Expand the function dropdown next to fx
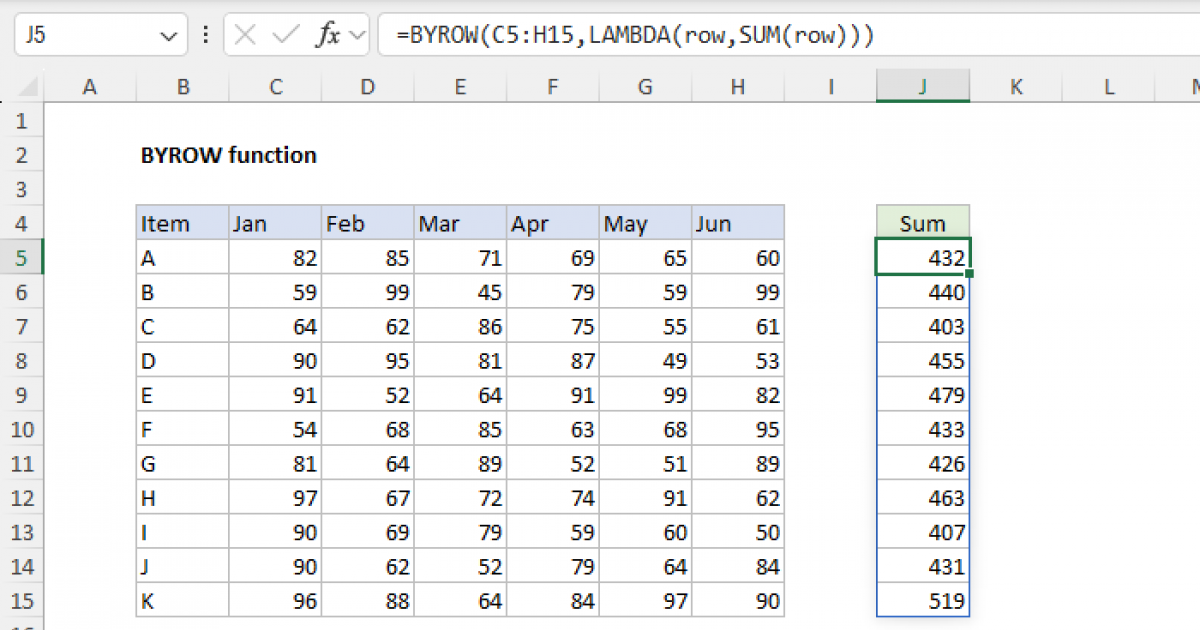Screen dimensions: 1200x630 pos(357,36)
